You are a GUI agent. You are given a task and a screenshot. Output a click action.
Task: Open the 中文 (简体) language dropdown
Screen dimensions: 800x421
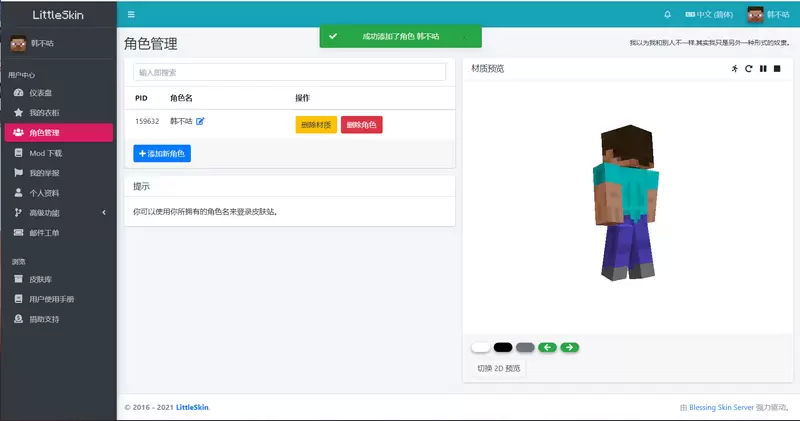tap(709, 15)
